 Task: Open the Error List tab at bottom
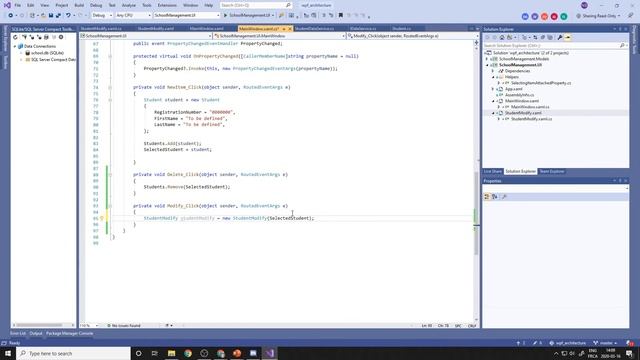pyautogui.click(x=18, y=333)
